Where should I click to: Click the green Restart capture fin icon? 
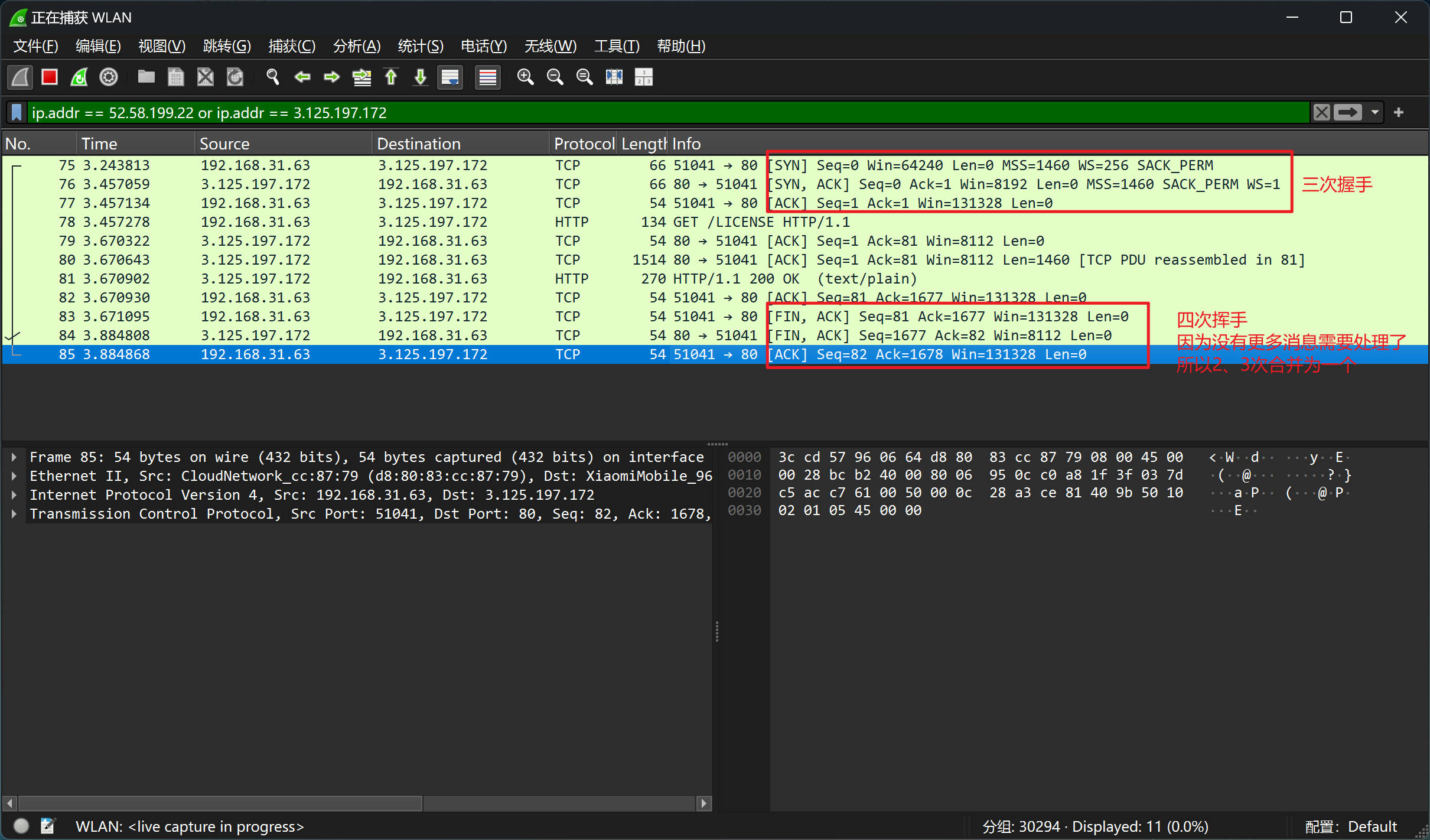pos(79,77)
